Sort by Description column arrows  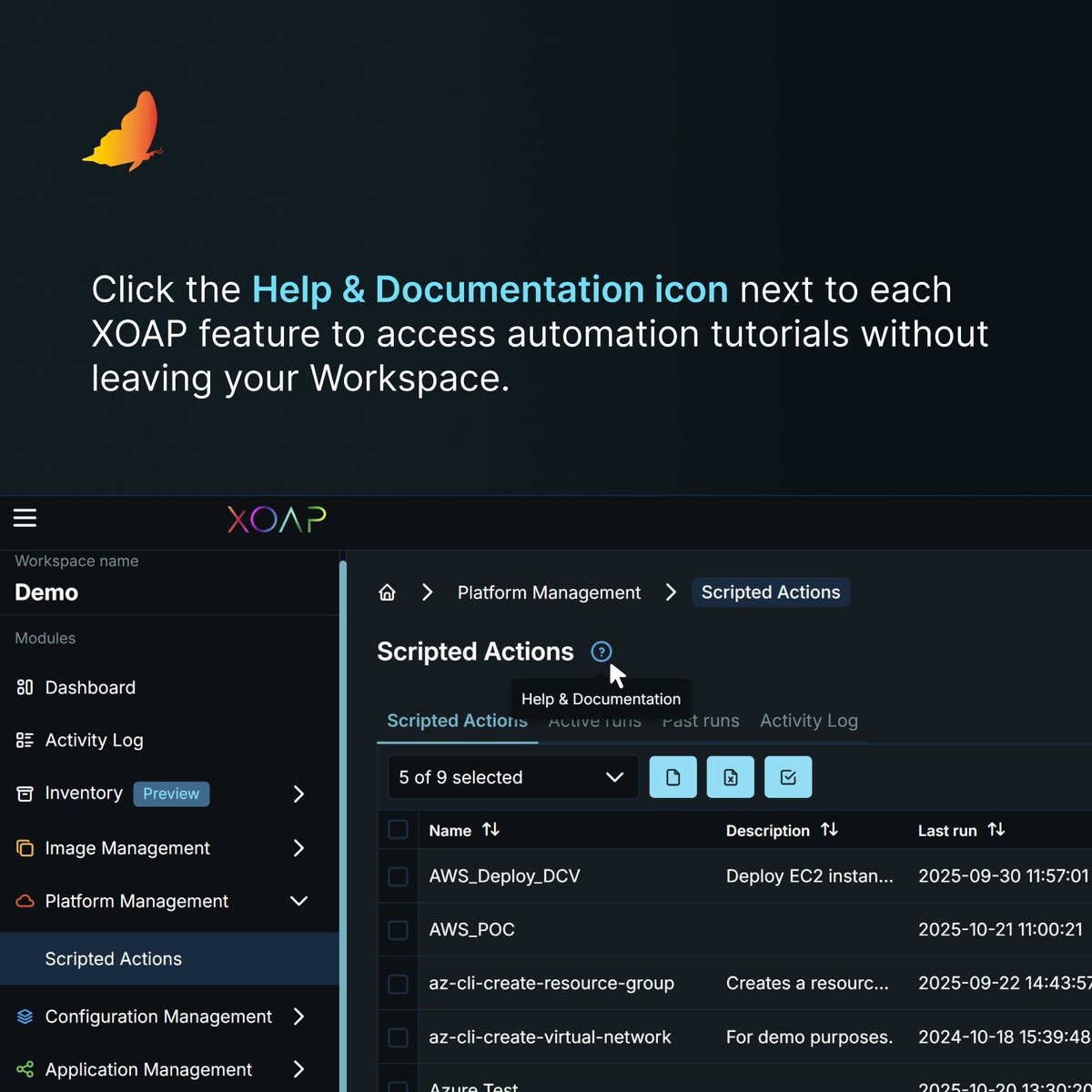829,829
